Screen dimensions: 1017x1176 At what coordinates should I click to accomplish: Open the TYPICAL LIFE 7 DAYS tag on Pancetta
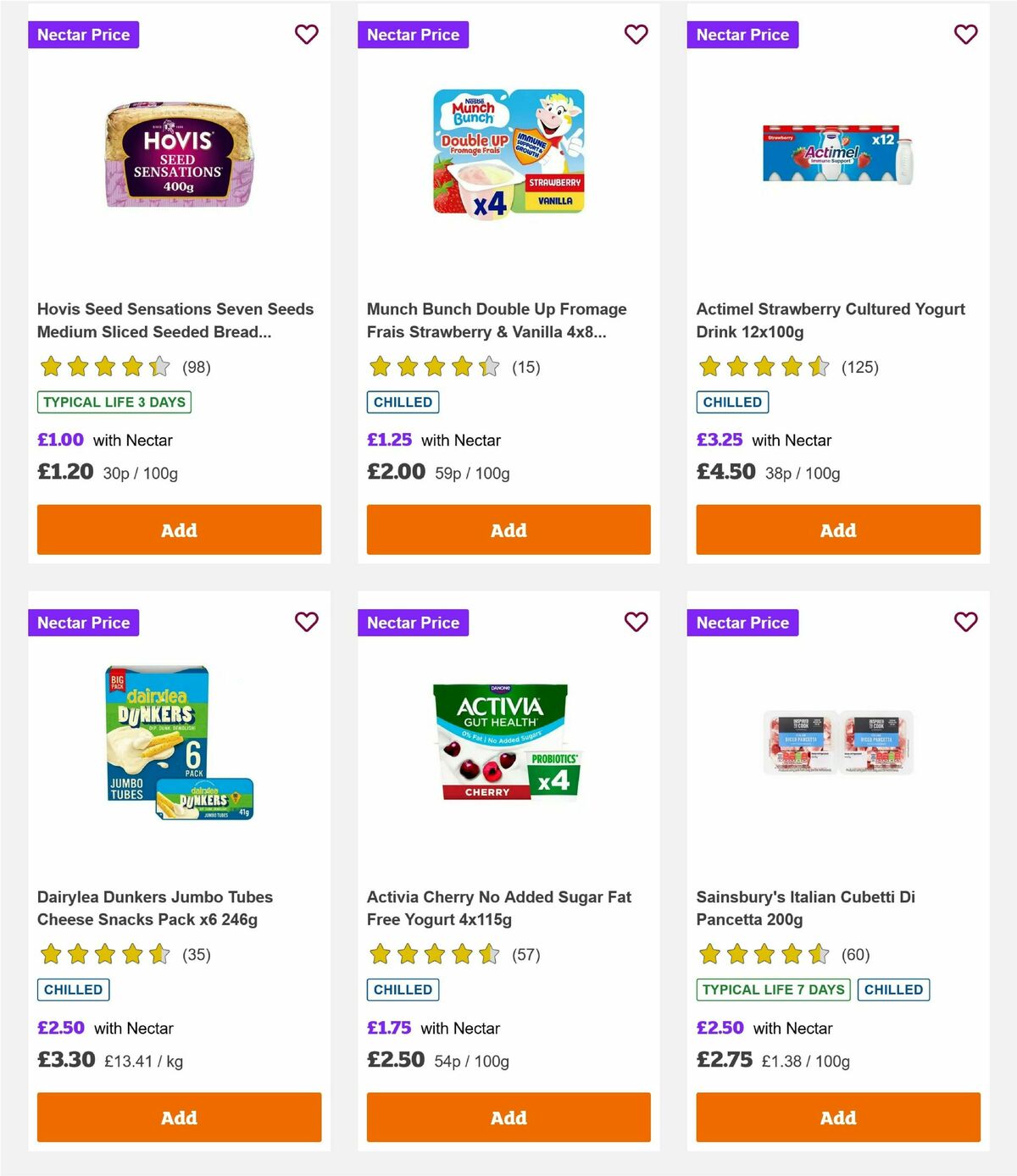(x=772, y=989)
